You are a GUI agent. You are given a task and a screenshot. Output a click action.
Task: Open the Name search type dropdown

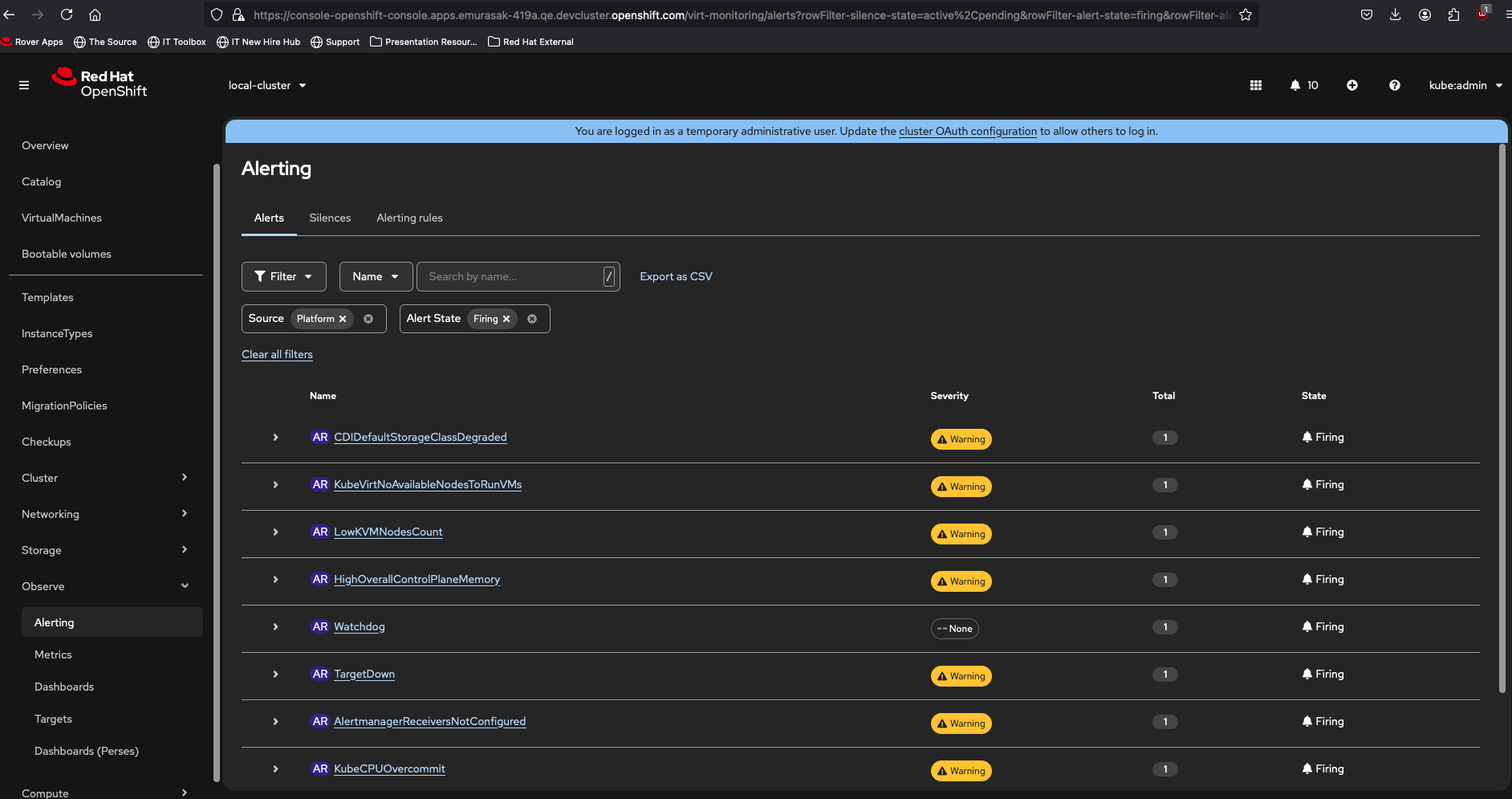pyautogui.click(x=376, y=276)
